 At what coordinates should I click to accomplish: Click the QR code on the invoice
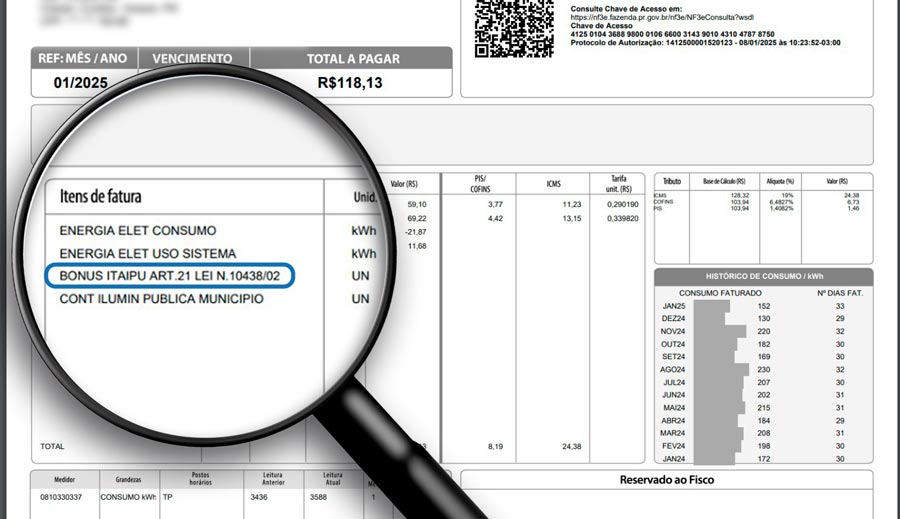[x=514, y=29]
